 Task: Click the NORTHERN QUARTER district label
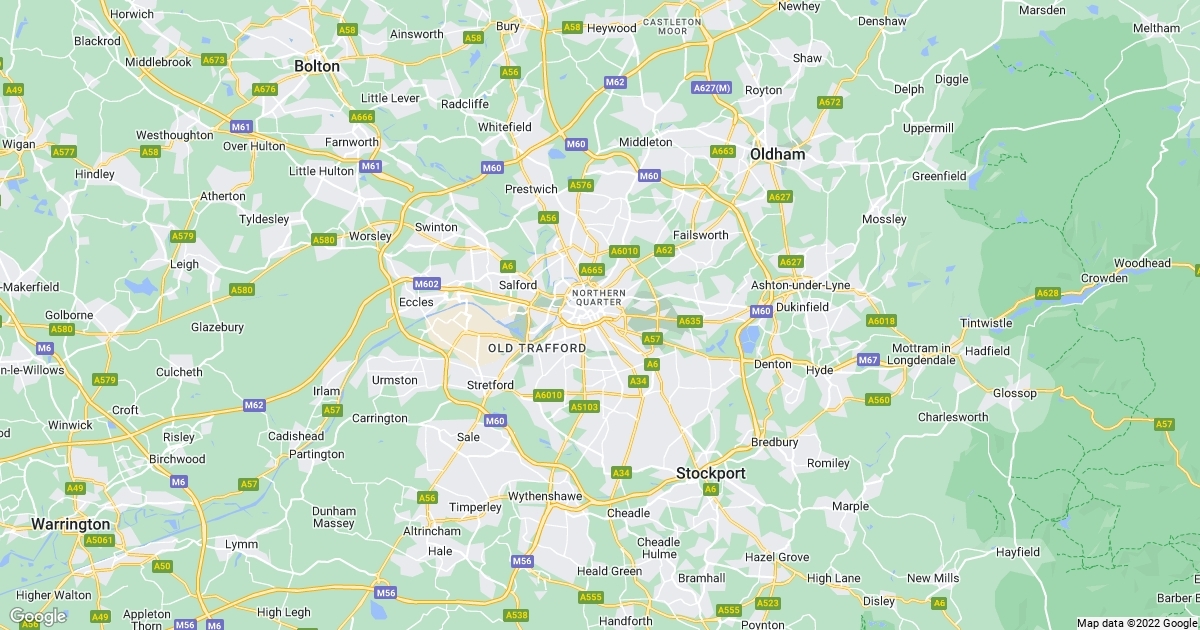click(x=598, y=297)
